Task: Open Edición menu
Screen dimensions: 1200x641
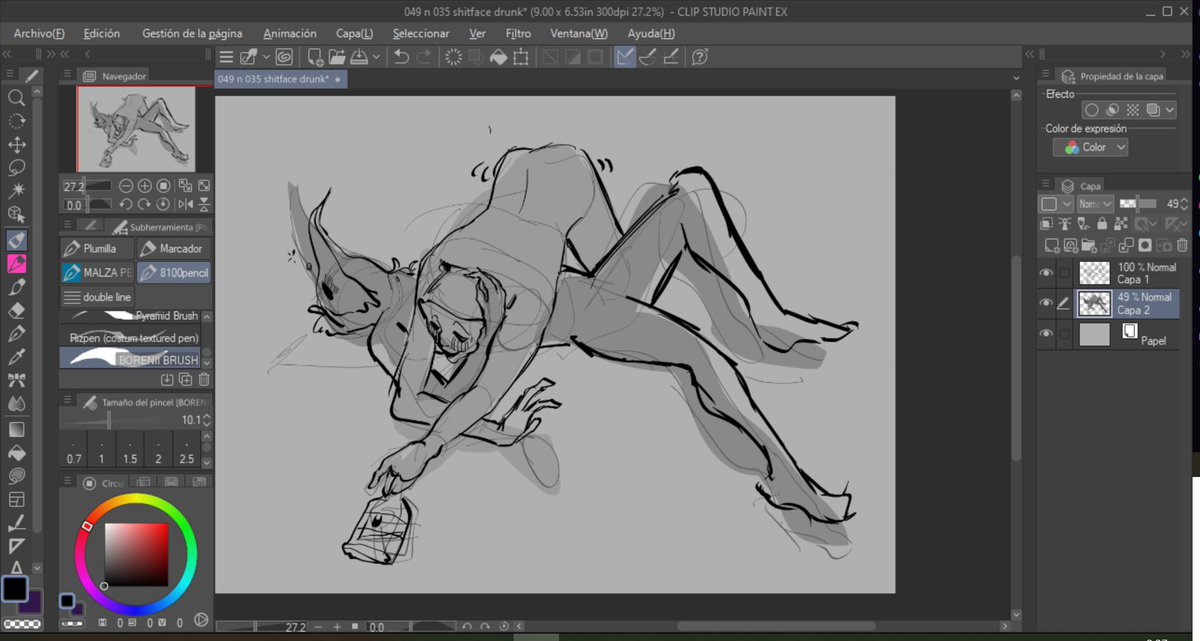Action: (x=102, y=33)
